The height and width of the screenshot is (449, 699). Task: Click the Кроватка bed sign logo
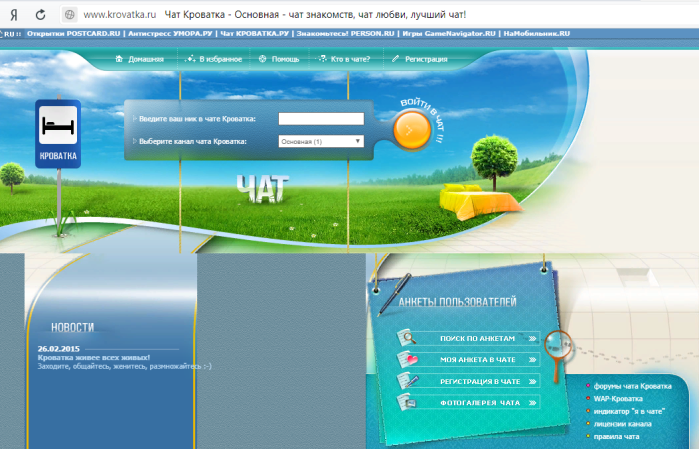tap(58, 134)
